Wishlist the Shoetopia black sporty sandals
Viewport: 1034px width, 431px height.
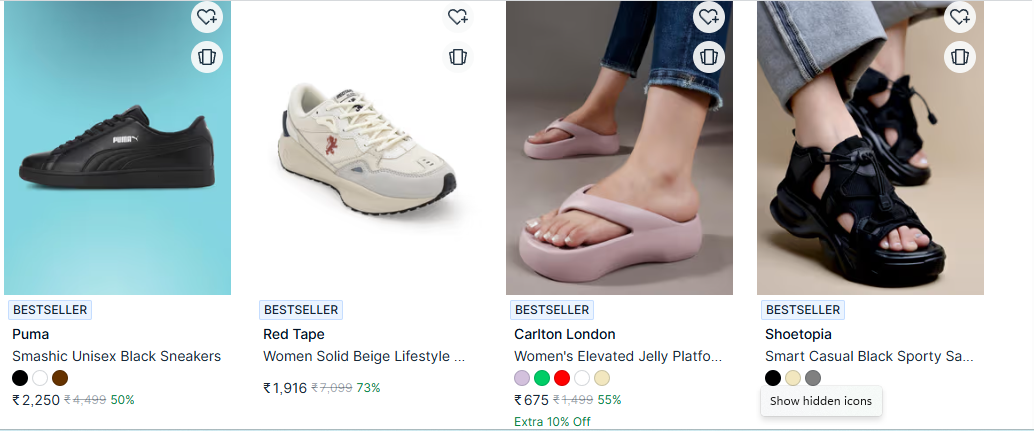960,17
